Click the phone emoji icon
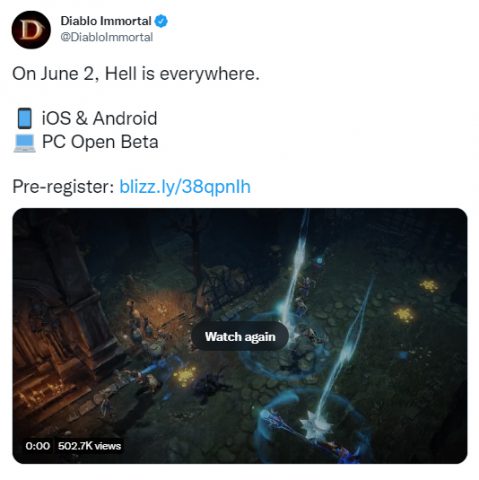Image resolution: width=479 pixels, height=480 pixels. pos(24,118)
